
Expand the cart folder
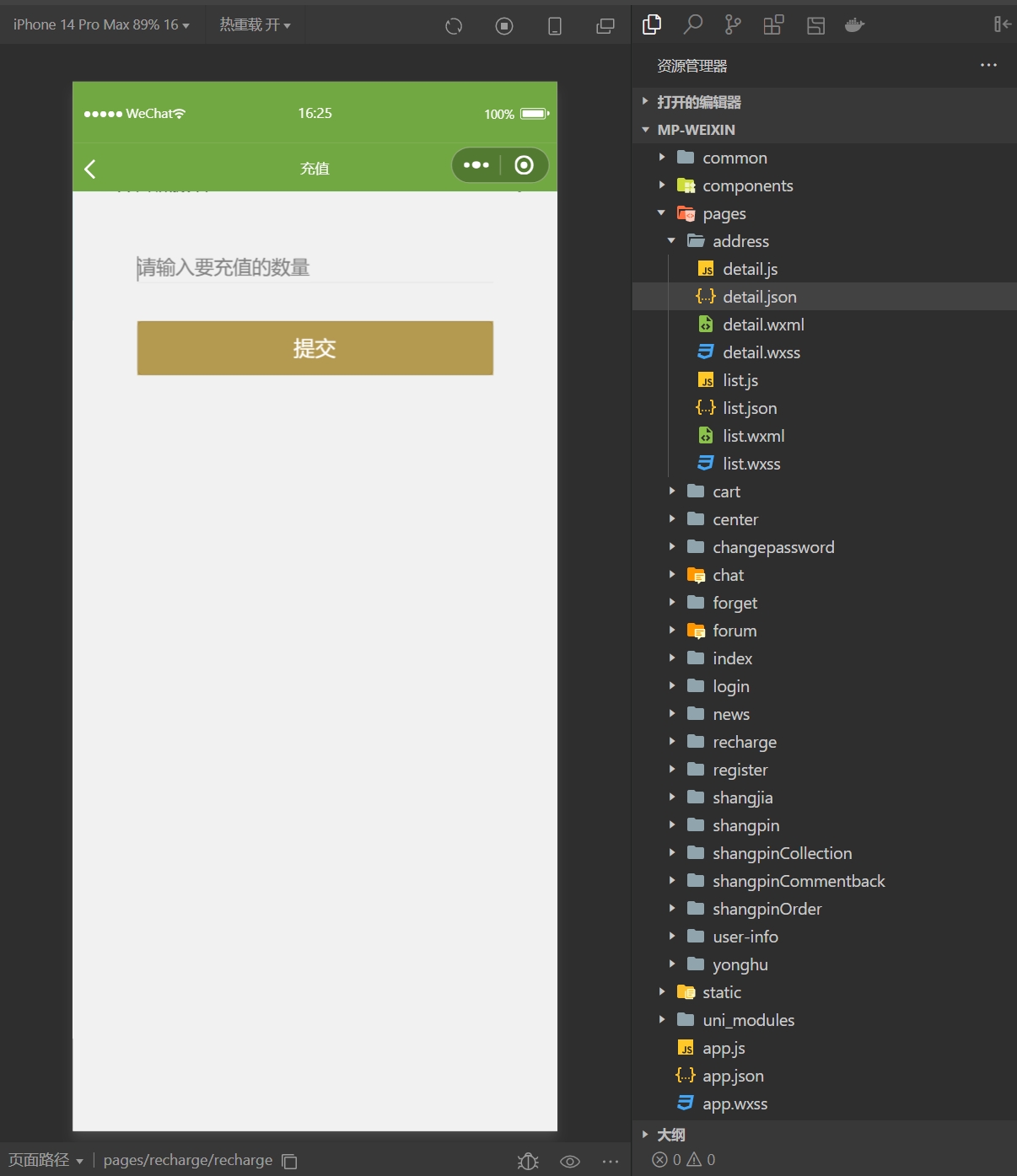(x=824, y=491)
